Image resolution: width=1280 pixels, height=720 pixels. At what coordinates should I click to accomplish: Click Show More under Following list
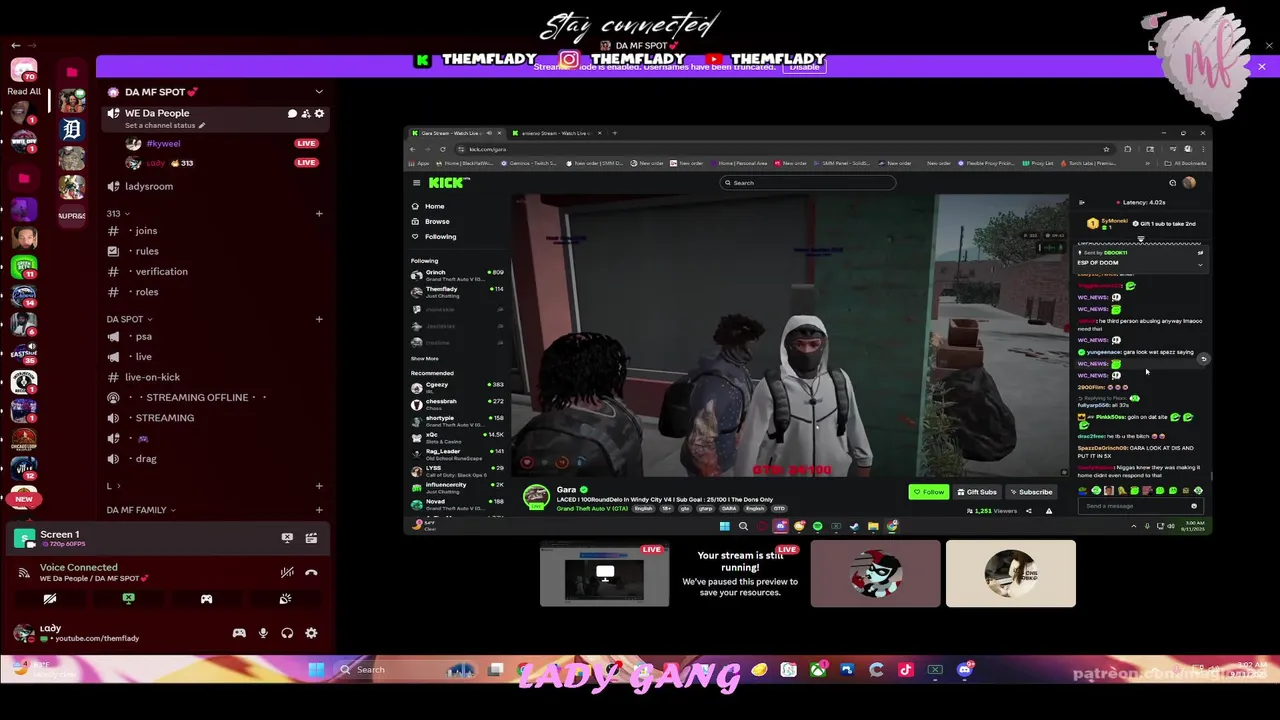coord(424,358)
